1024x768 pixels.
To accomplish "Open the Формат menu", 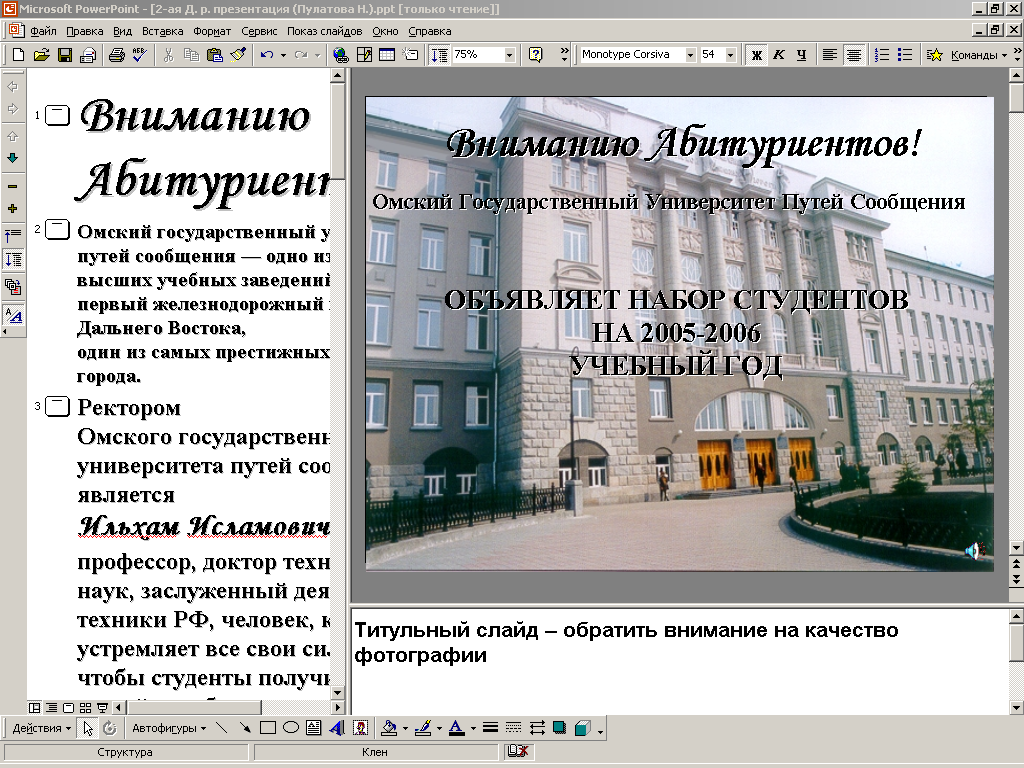I will (x=212, y=31).
